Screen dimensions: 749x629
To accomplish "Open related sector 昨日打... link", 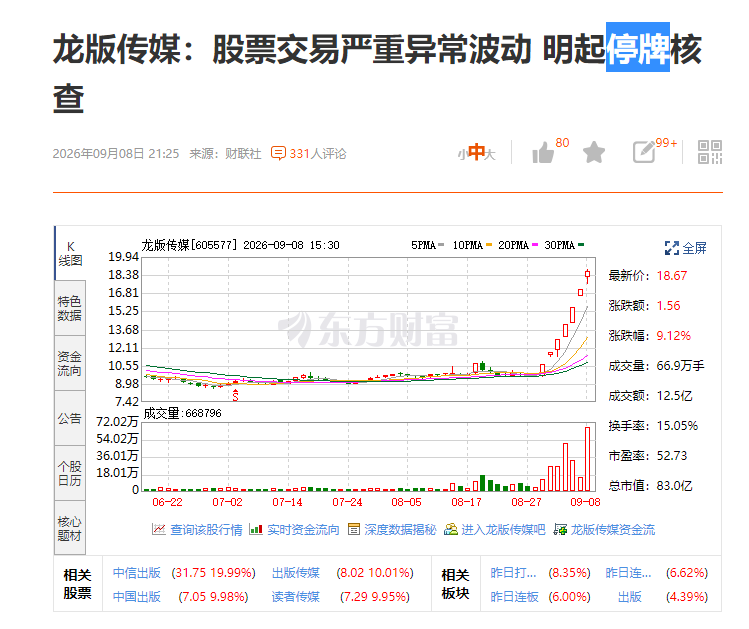I will click(514, 573).
